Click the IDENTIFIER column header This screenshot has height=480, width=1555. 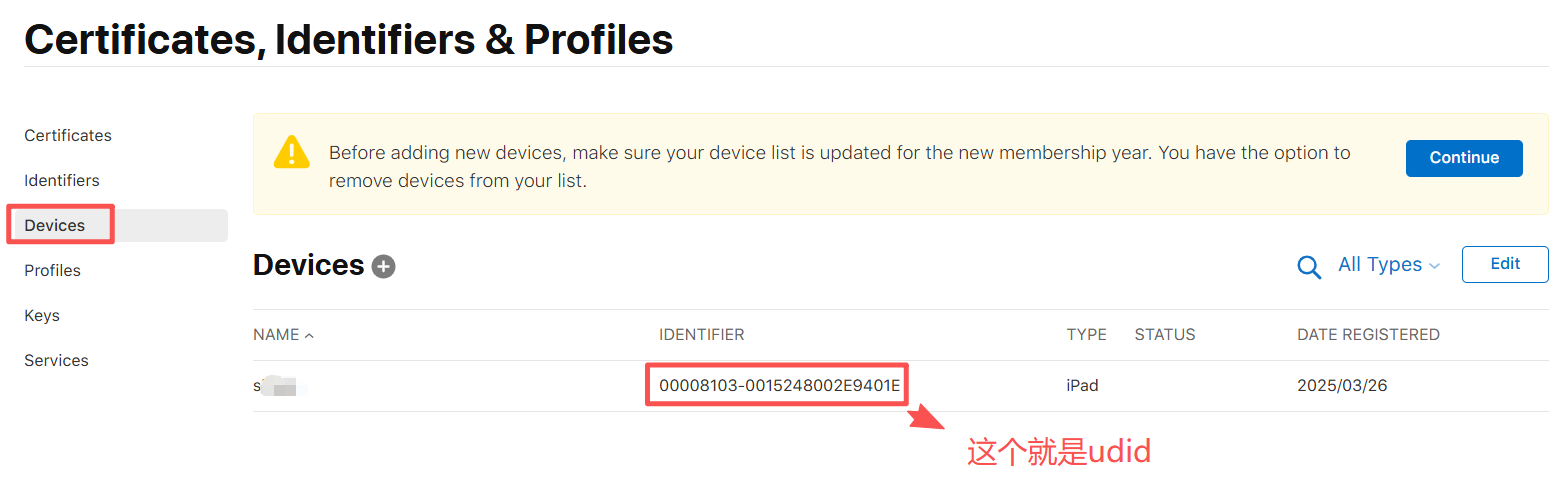(701, 335)
